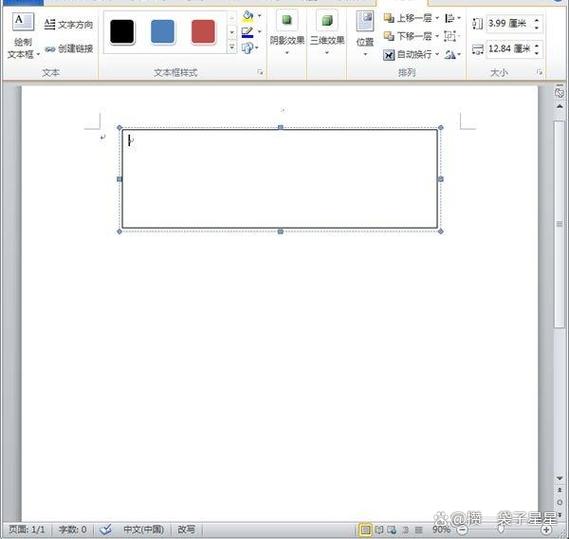Toggle the ruler icon above the scrollbar

pos(559,92)
